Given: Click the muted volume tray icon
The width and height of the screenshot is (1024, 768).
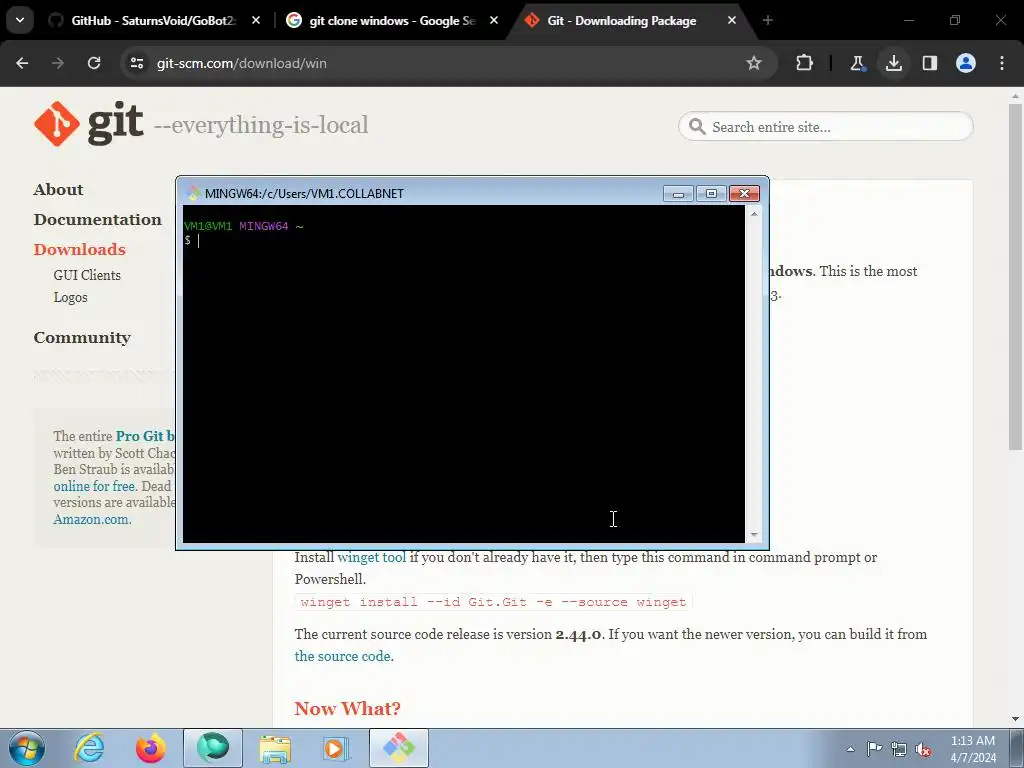Looking at the screenshot, I should pos(923,749).
